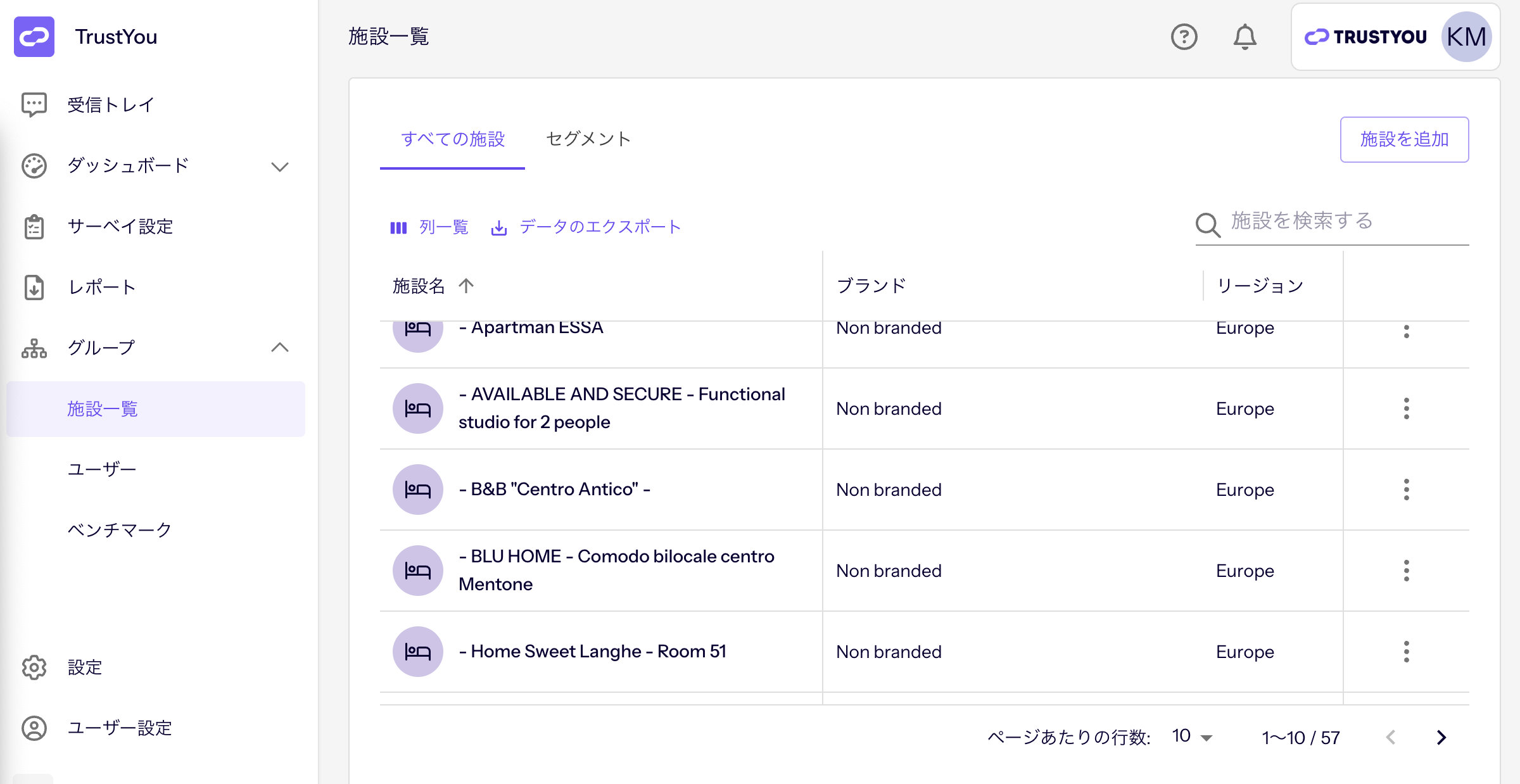
Task: Open more options for Apartman ESSA row
Action: click(x=1407, y=331)
